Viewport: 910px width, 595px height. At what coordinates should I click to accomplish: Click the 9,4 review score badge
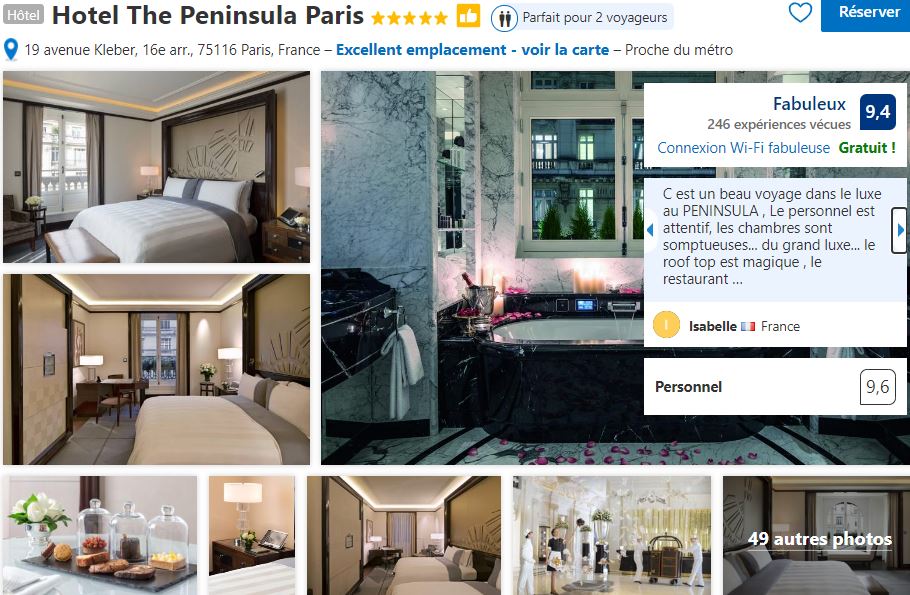pos(878,111)
